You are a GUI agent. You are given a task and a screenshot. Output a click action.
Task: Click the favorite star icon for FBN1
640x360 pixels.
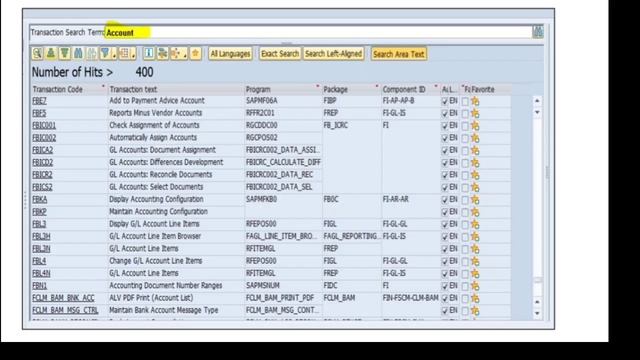tap(475, 286)
